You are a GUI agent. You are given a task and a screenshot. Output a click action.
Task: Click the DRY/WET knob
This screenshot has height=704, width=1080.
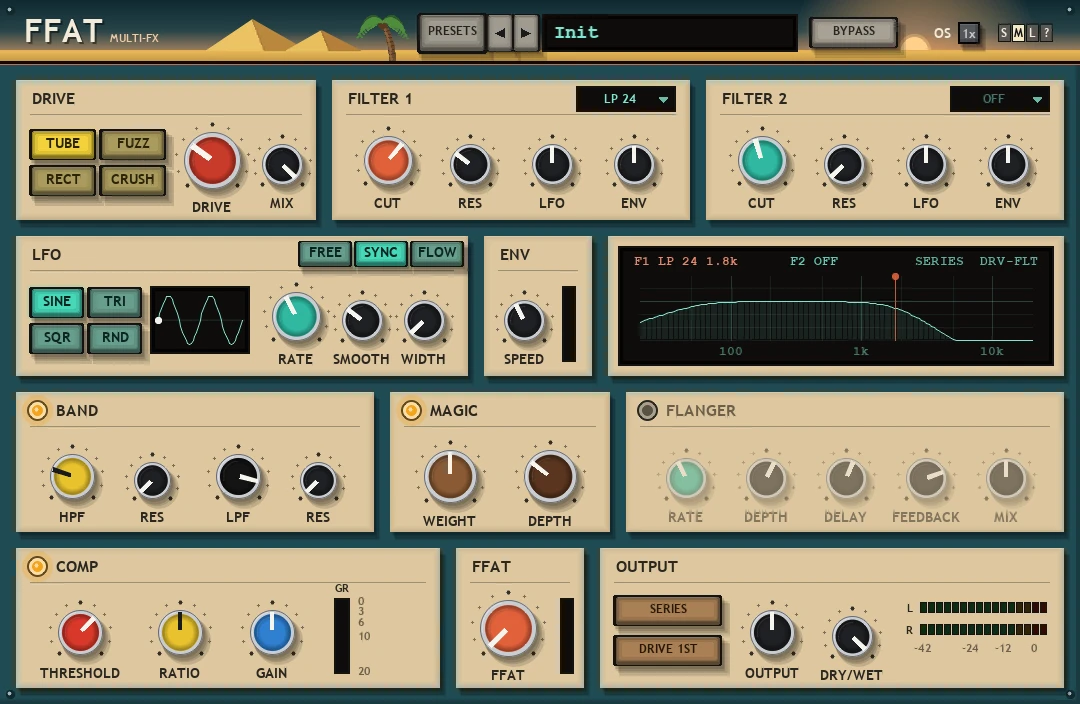[x=852, y=636]
